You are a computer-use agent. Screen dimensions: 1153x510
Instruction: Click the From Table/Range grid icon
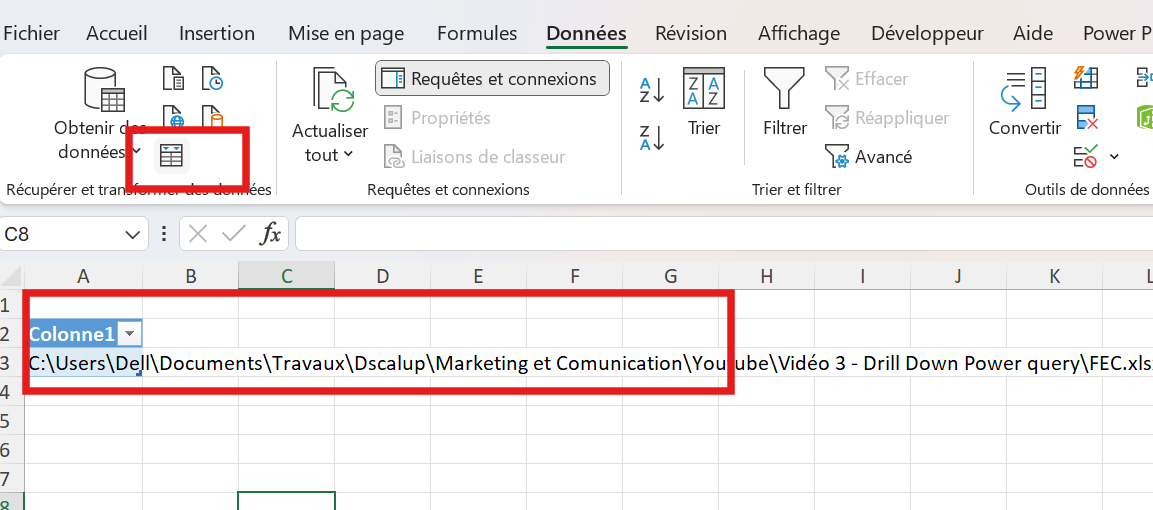click(x=172, y=156)
